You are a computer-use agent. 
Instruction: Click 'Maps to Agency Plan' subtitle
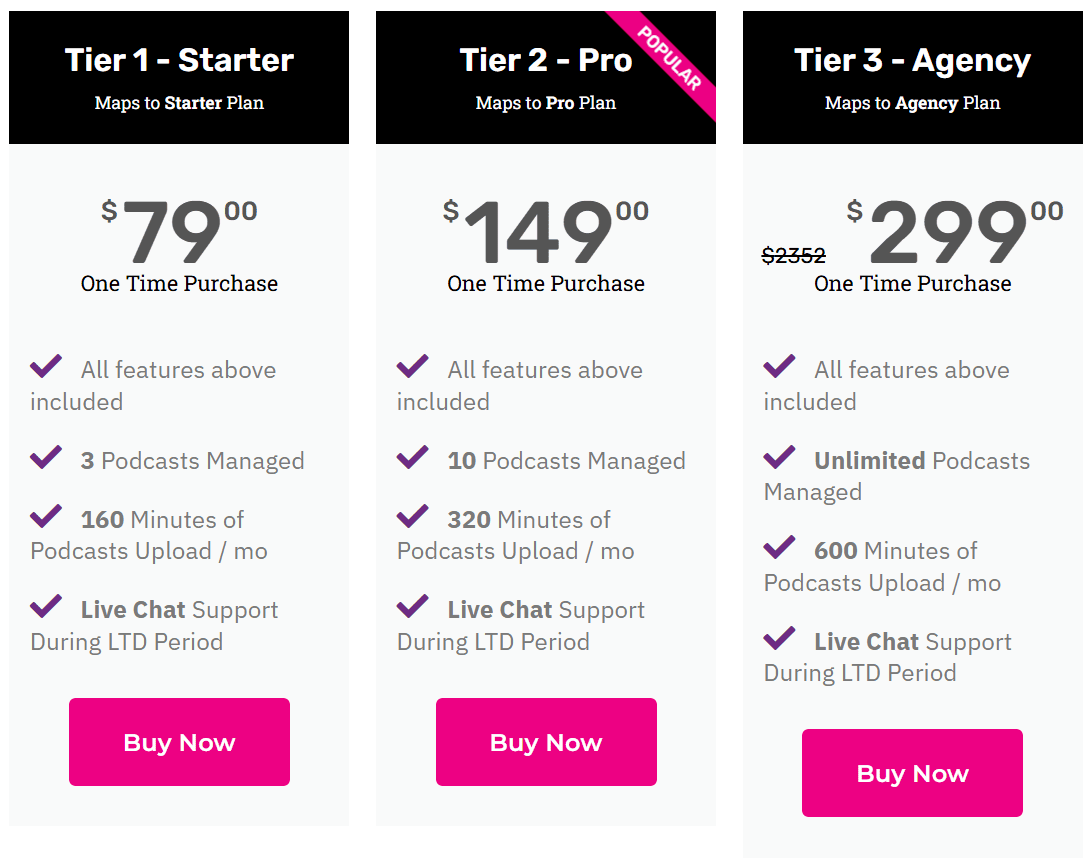(x=912, y=103)
